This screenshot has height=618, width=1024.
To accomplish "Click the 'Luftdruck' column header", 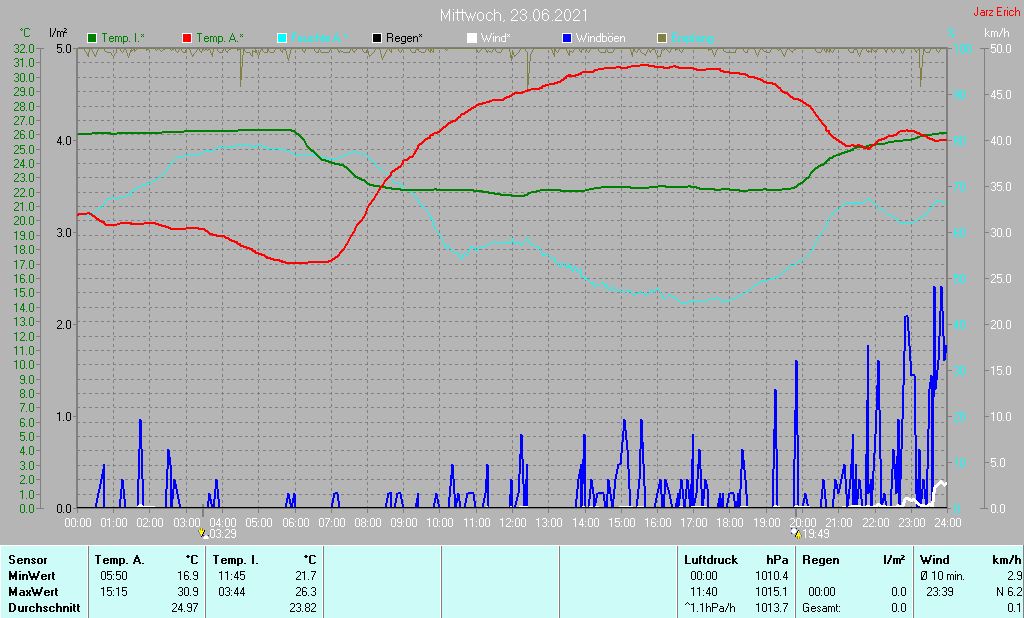I will coord(711,560).
